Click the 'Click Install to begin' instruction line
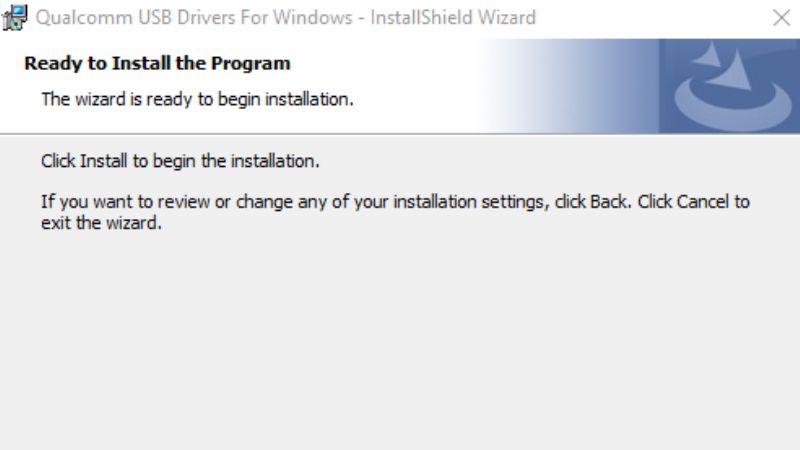Viewport: 800px width, 450px height. 180,161
